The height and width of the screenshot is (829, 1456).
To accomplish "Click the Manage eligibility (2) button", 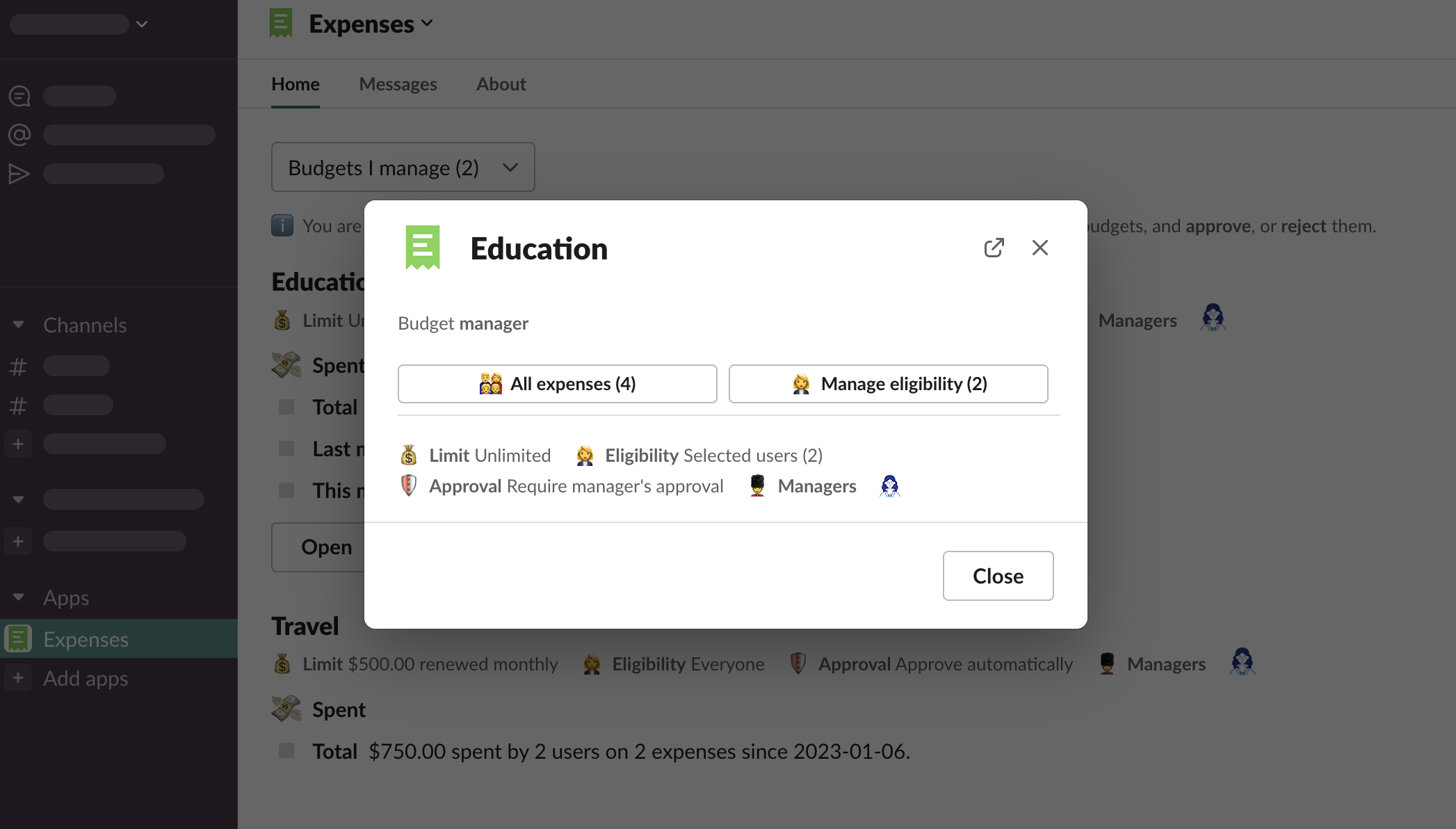I will pos(888,384).
